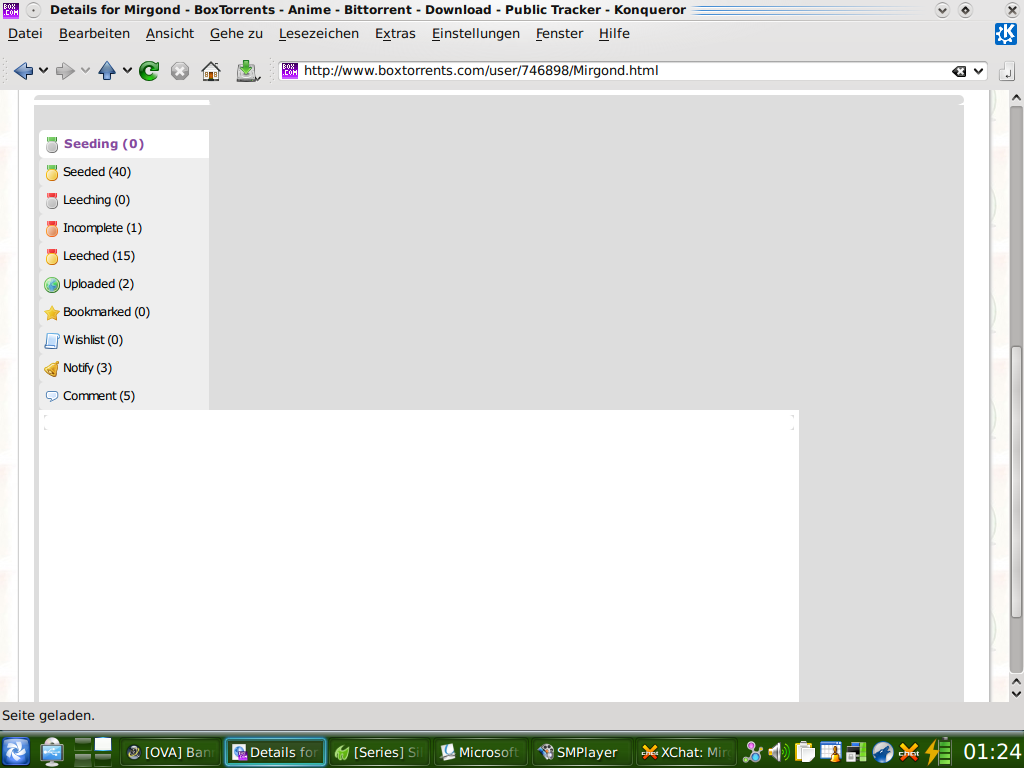Viewport: 1024px width, 768px height.
Task: Go to home page via house icon
Action: point(211,71)
